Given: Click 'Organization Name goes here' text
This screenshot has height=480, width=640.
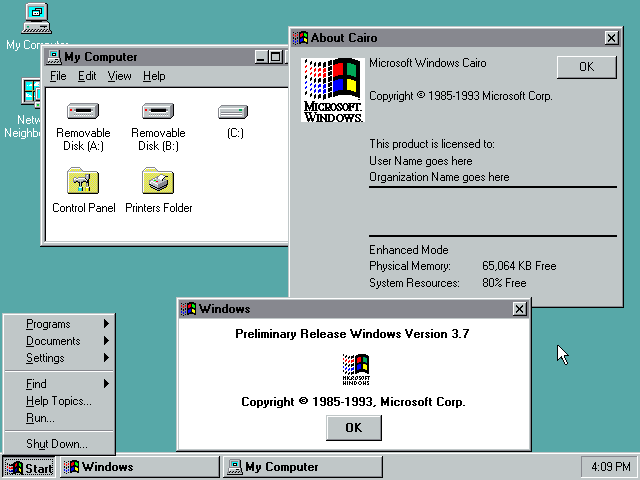Looking at the screenshot, I should (439, 177).
